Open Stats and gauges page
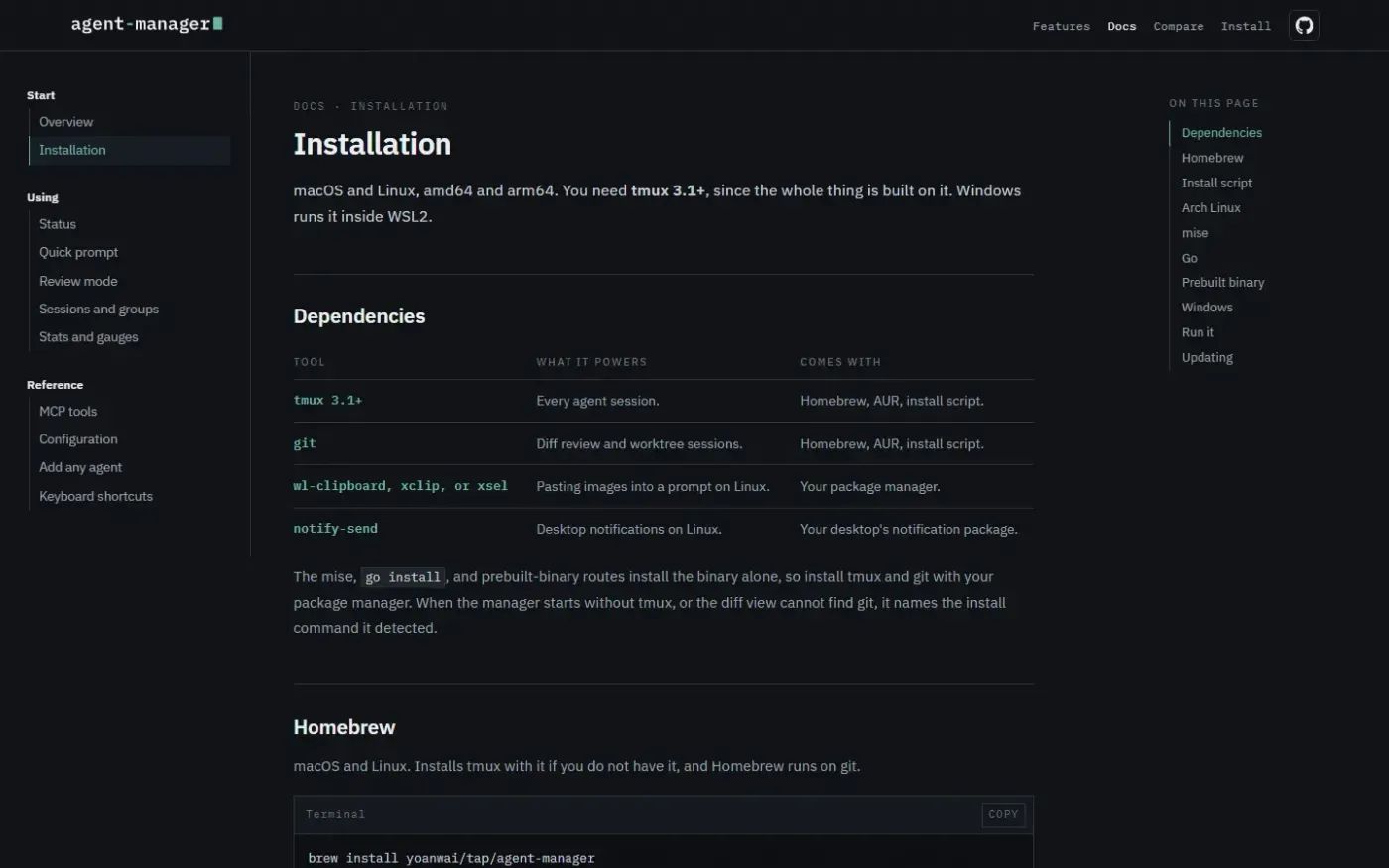Screen dimensions: 1389x868 [x=88, y=337]
